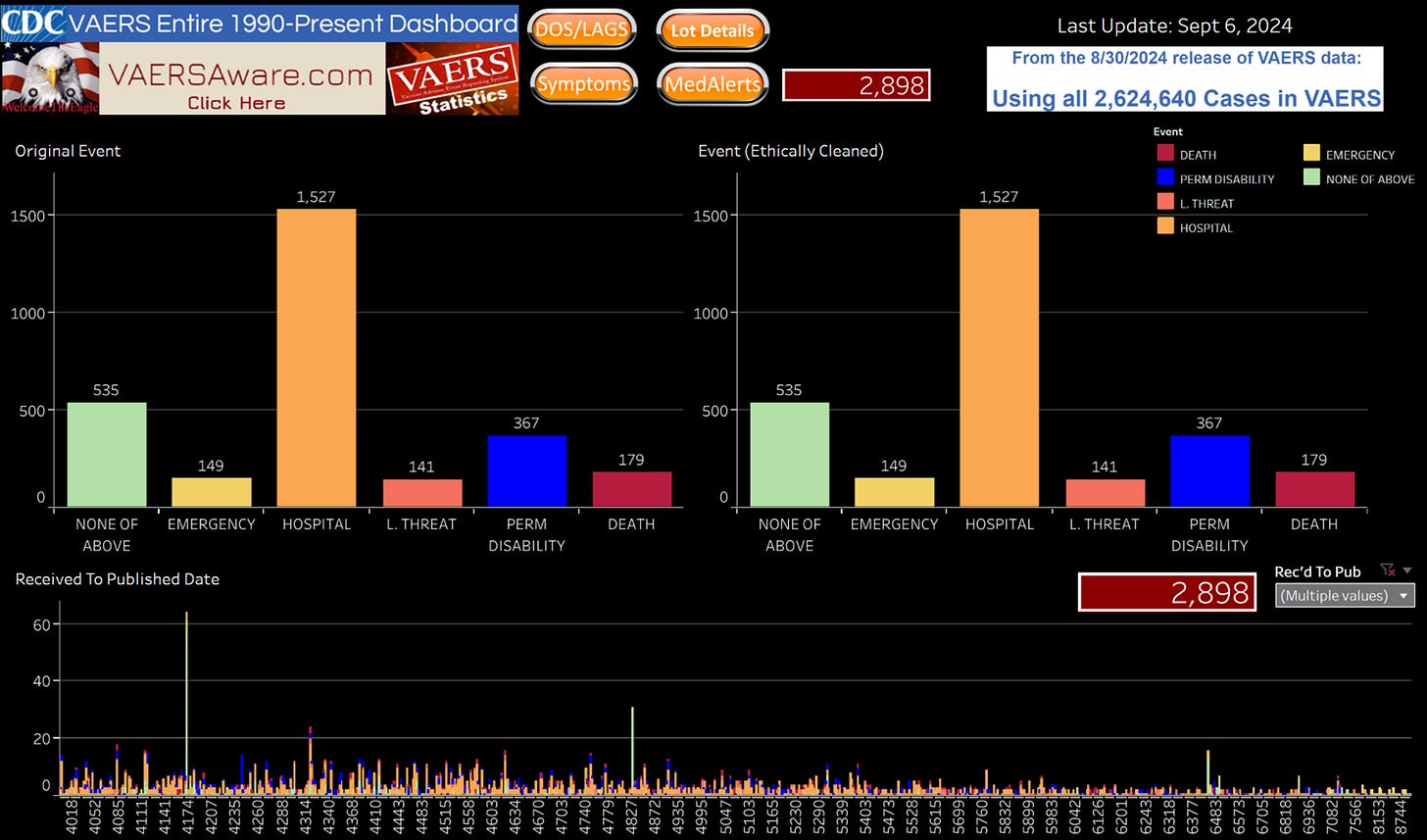Click the VAERS Statistics logo
This screenshot has width=1427, height=840.
pos(452,79)
